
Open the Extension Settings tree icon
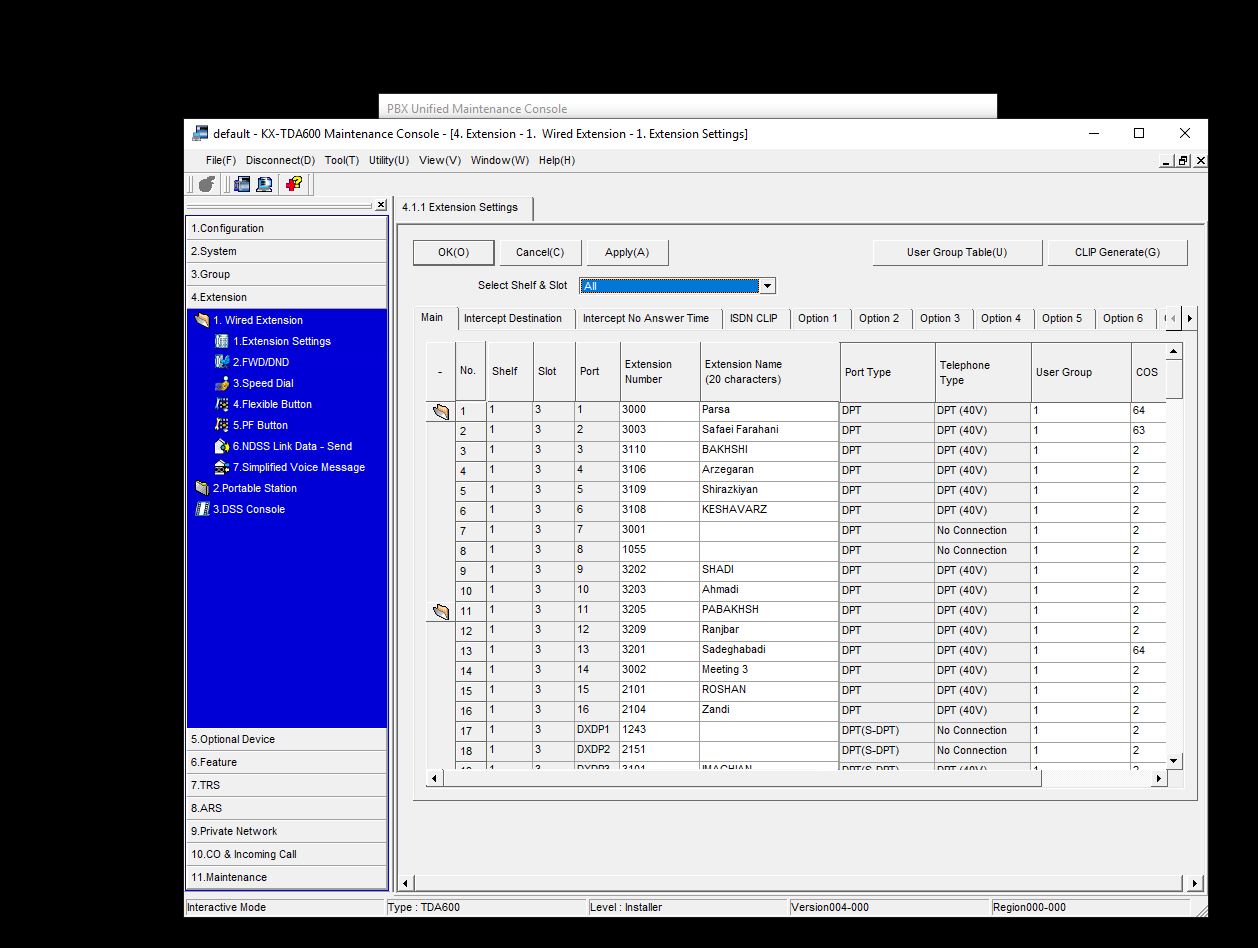pyautogui.click(x=222, y=341)
